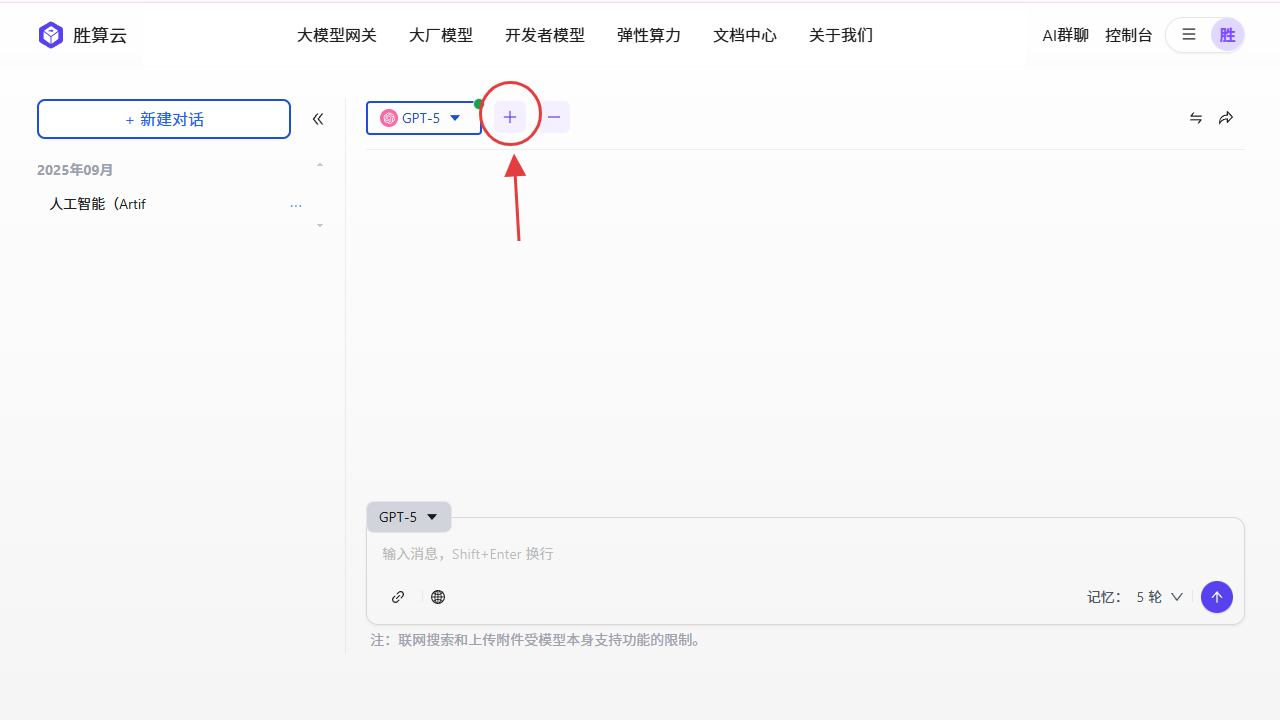The height and width of the screenshot is (720, 1280).
Task: Open 弹性算力 menu
Action: pyautogui.click(x=649, y=35)
